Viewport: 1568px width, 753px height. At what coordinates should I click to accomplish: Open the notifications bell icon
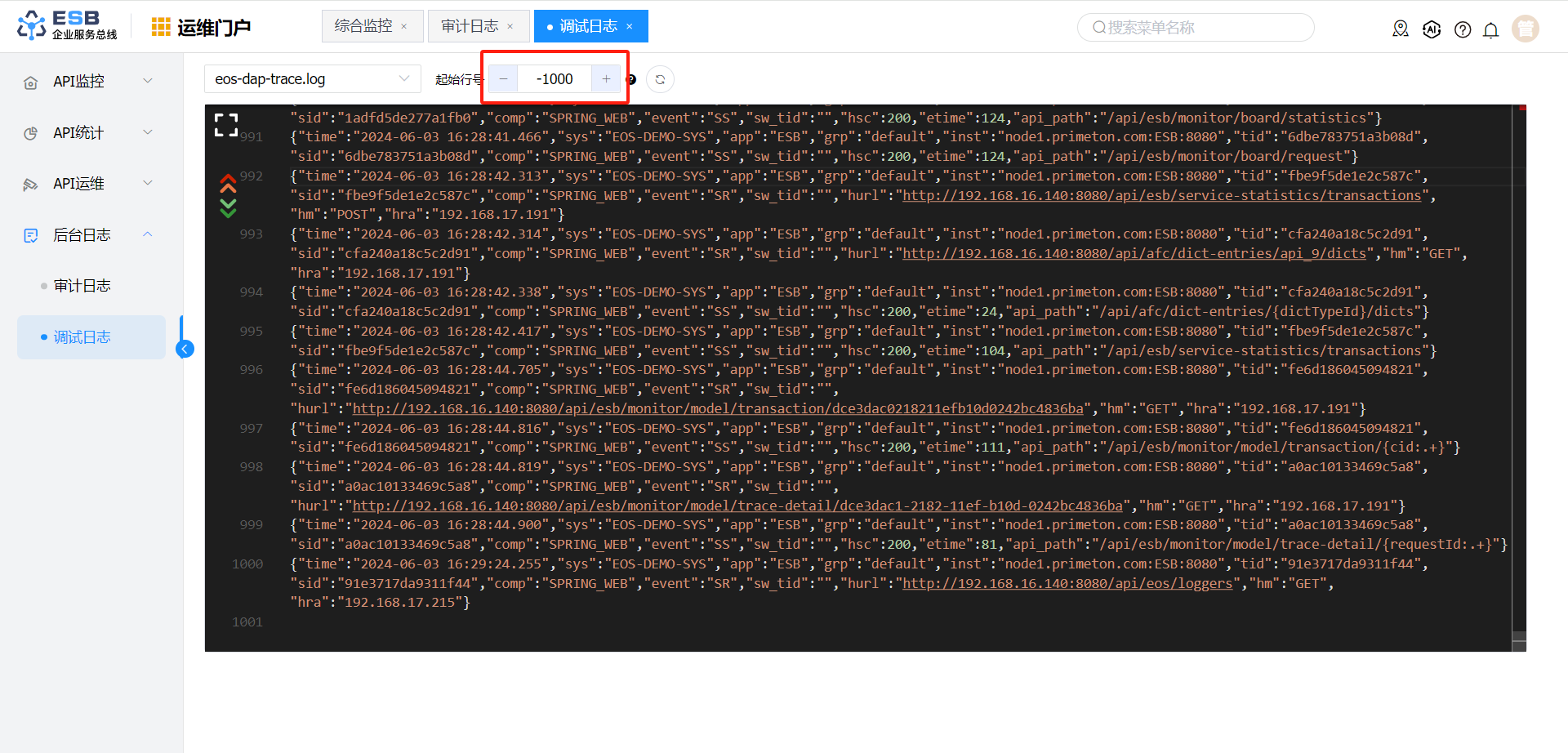1491,30
